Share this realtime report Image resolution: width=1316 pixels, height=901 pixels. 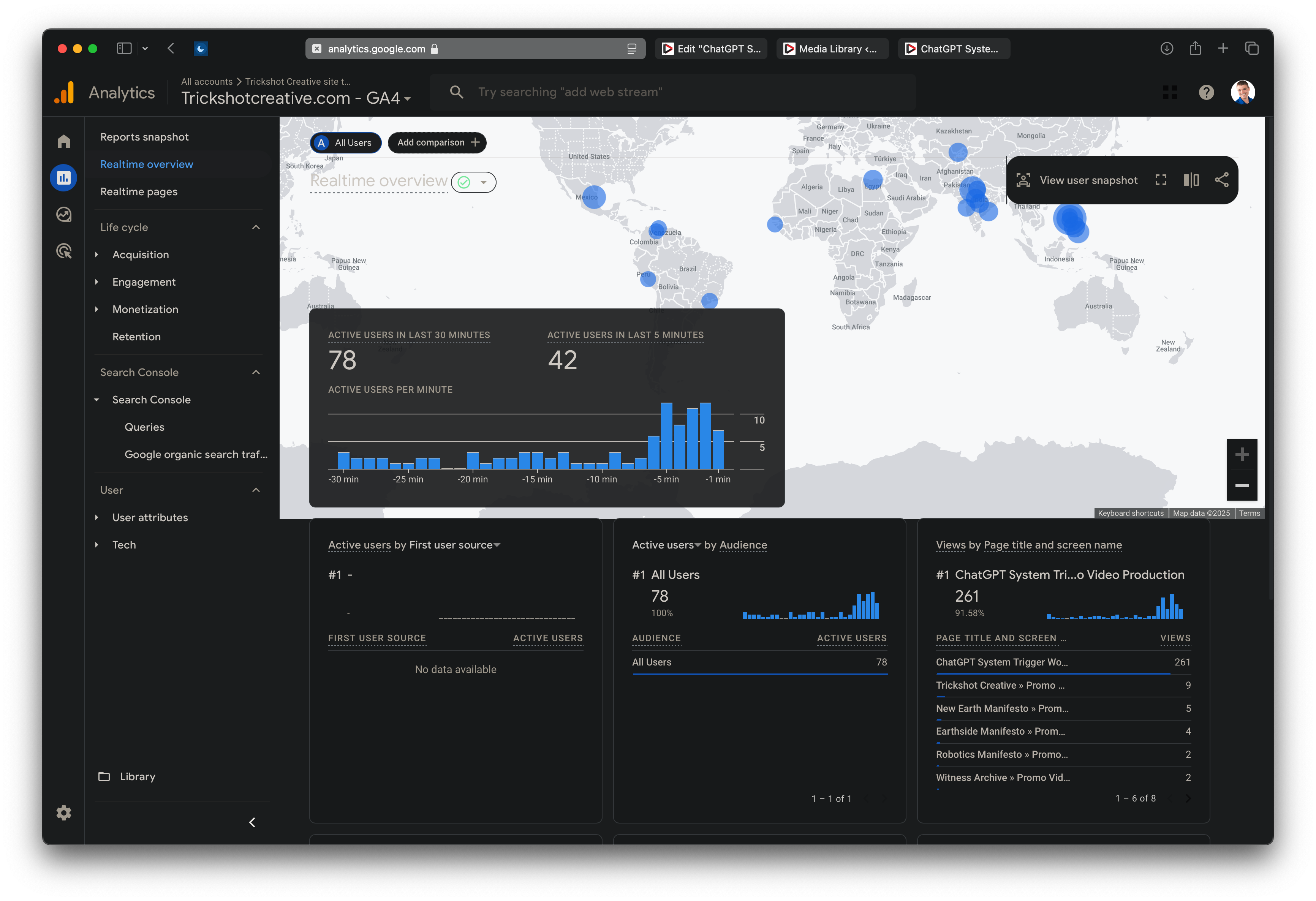[x=1221, y=180]
